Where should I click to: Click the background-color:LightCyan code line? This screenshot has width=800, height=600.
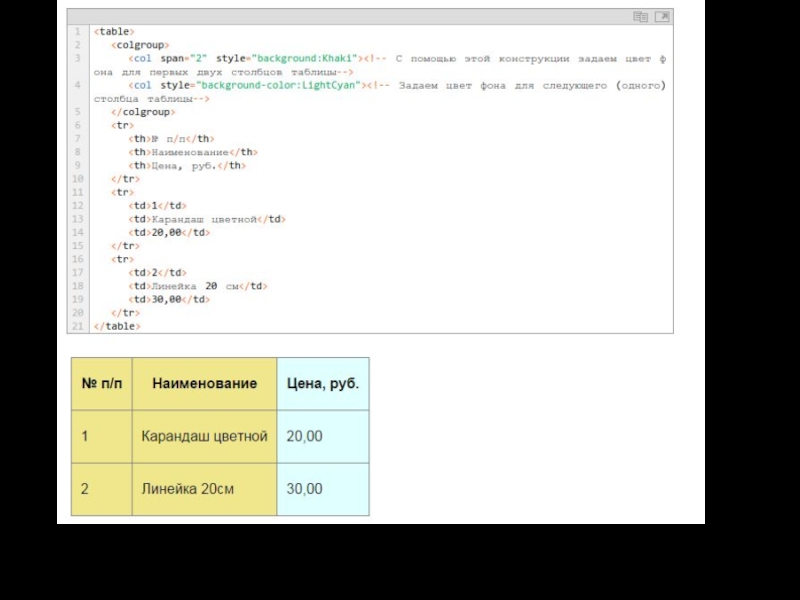380,92
